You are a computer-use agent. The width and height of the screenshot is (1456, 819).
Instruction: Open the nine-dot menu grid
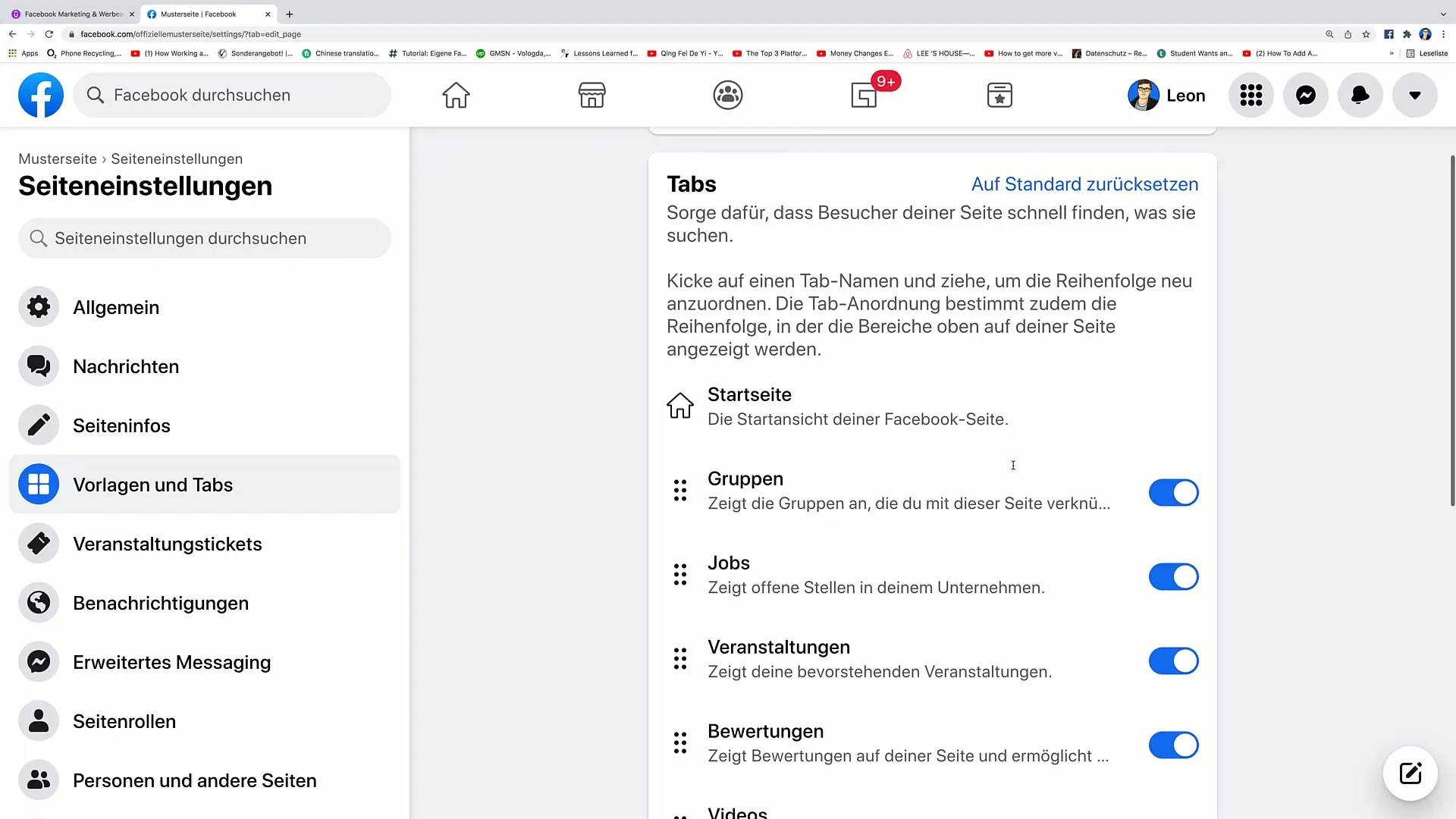tap(1251, 95)
